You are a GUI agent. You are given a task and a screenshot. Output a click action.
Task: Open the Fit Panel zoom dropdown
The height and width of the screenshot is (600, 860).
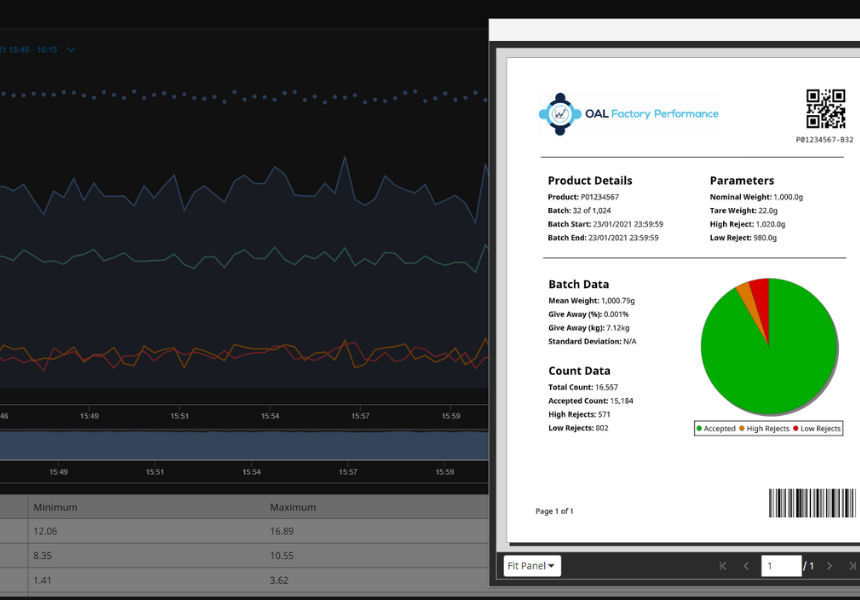click(x=531, y=566)
